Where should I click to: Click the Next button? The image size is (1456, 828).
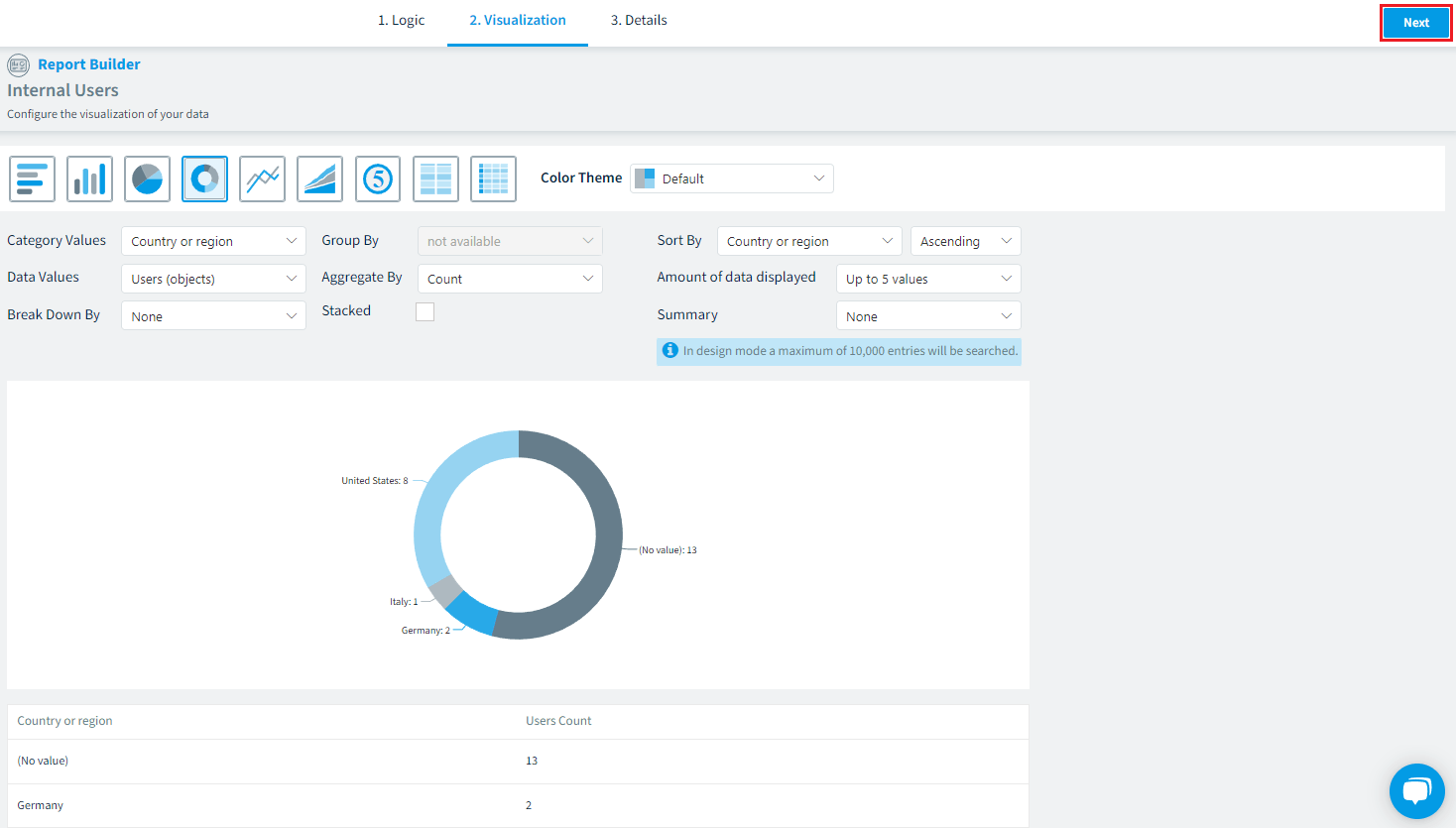point(1415,23)
